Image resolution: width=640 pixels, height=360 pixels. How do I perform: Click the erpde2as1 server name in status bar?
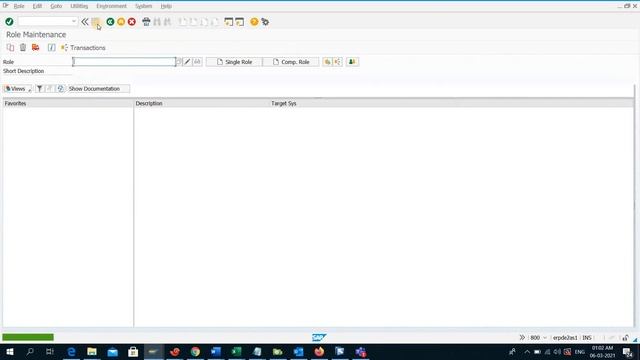click(565, 338)
